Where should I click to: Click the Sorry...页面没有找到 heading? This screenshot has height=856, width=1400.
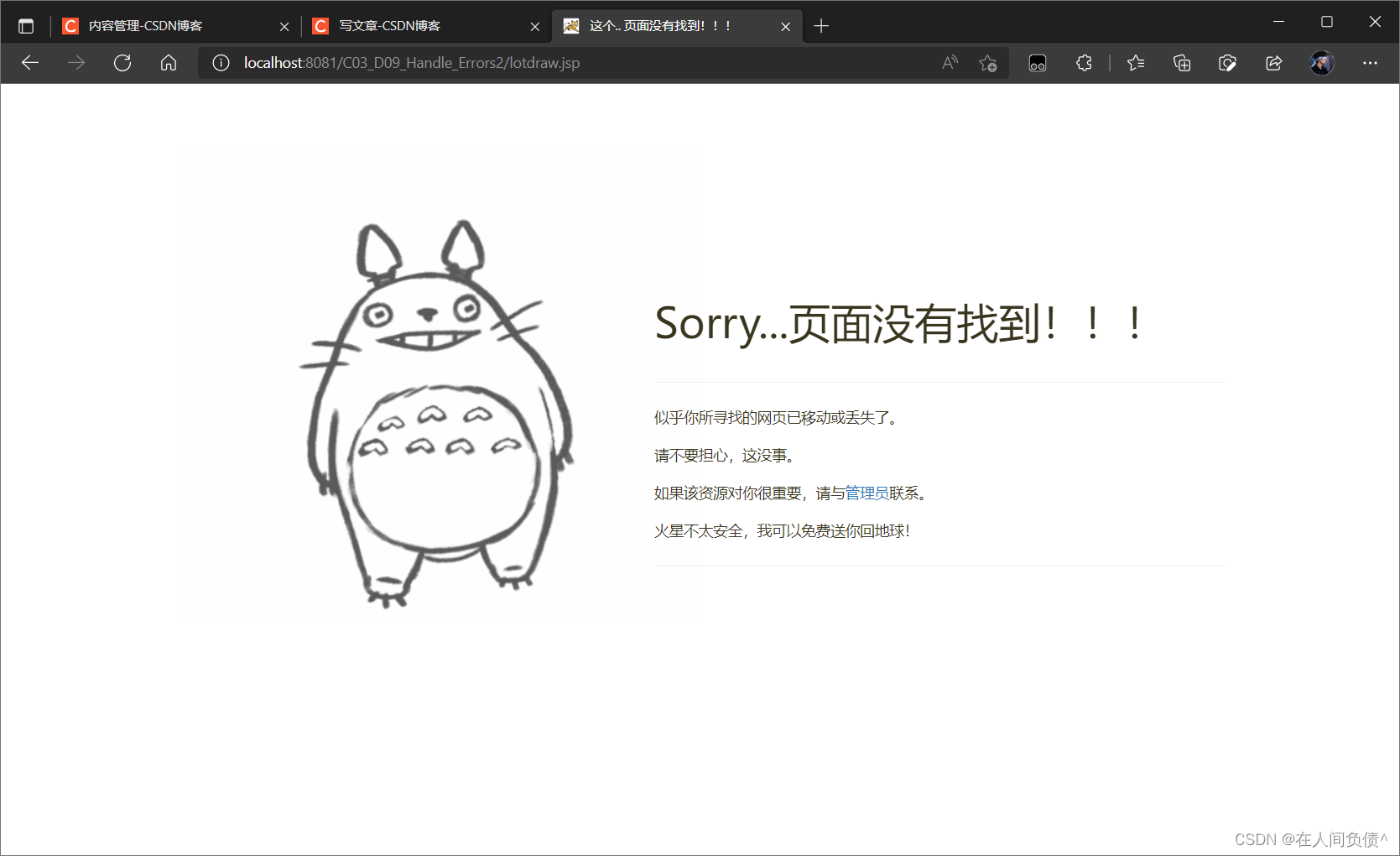tap(899, 324)
